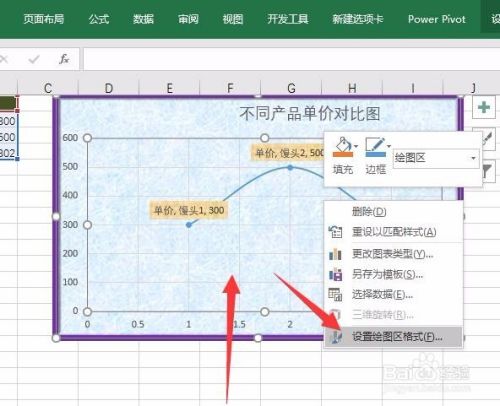Choose 删除(D) from context menu
Image resolution: width=500 pixels, height=406 pixels.
point(394,211)
